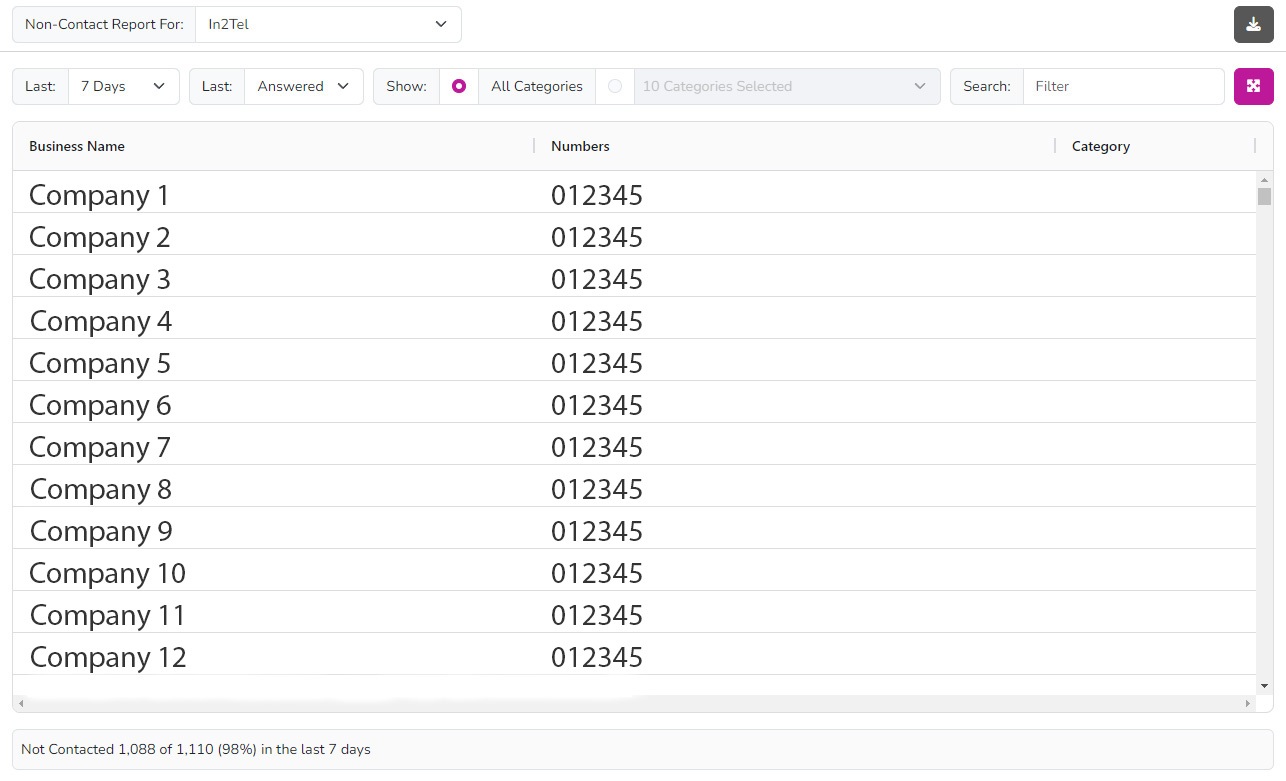
Task: Select the Company 9 row name
Action: click(x=101, y=532)
